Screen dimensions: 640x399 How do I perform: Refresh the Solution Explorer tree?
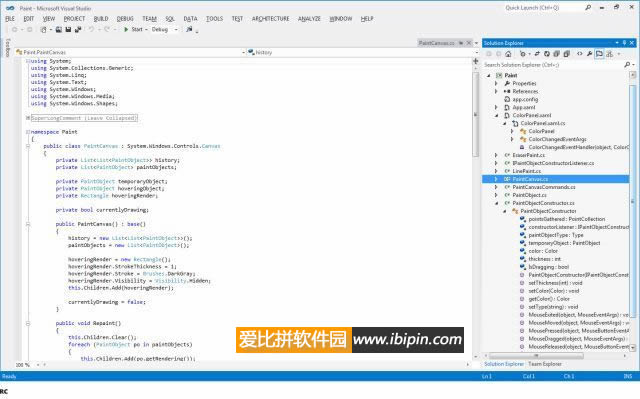[547, 54]
